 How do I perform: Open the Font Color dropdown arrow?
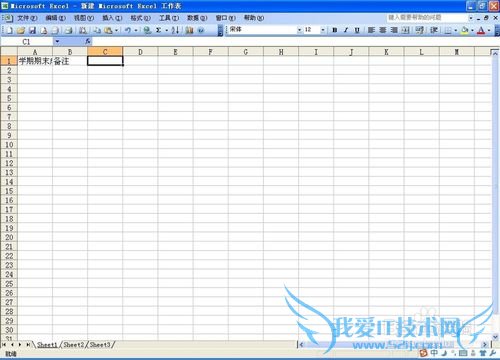[x=489, y=30]
